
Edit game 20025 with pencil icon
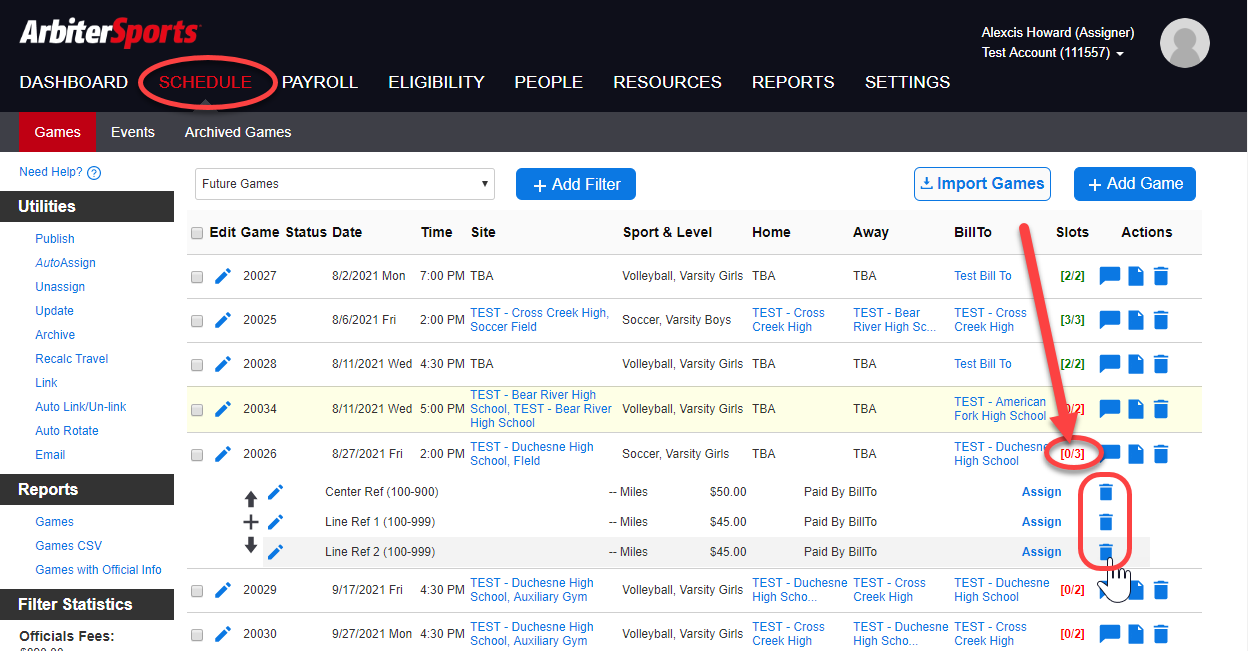click(223, 320)
